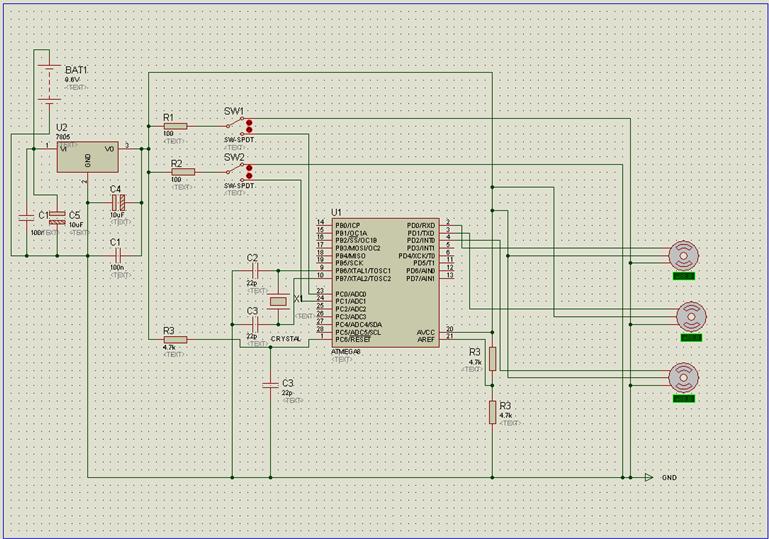Select the bottom servo motor symbol

click(x=683, y=378)
